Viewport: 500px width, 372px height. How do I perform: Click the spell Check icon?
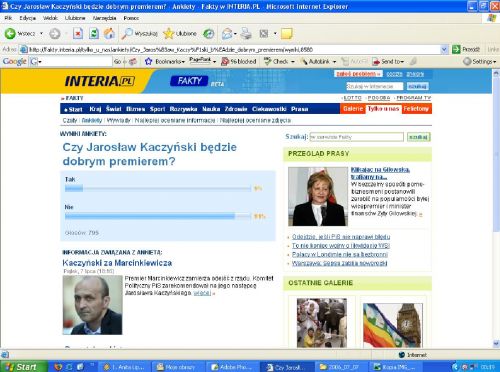(x=267, y=61)
